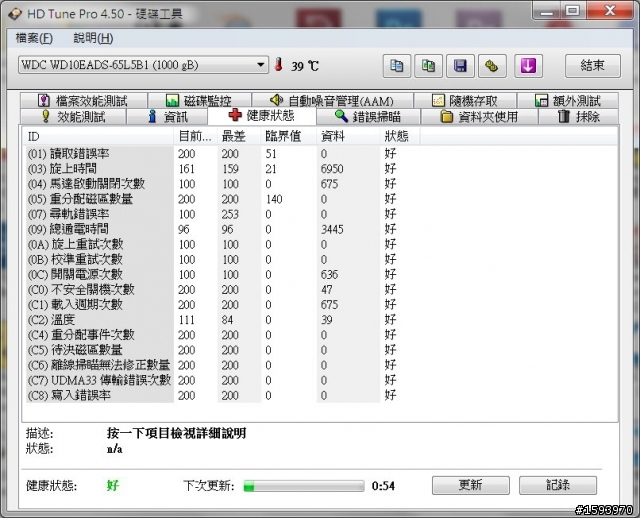Viewport: 640px width, 518px height.
Task: Click the 0:54 countdown timer
Action: [x=383, y=486]
